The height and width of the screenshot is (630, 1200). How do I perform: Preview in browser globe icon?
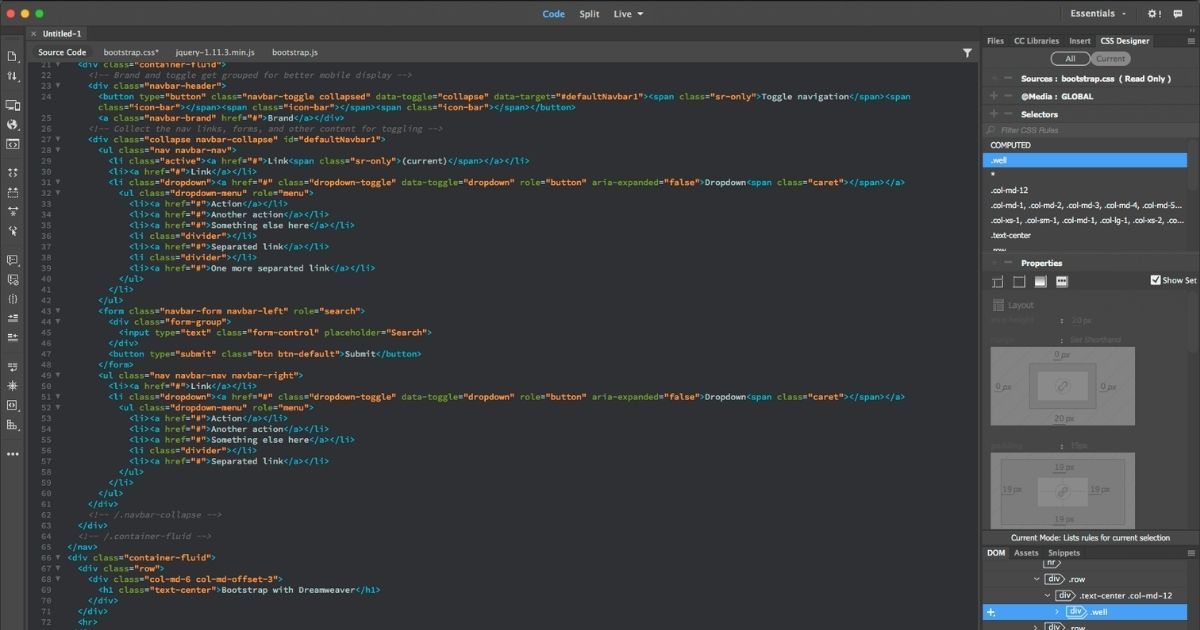point(12,124)
